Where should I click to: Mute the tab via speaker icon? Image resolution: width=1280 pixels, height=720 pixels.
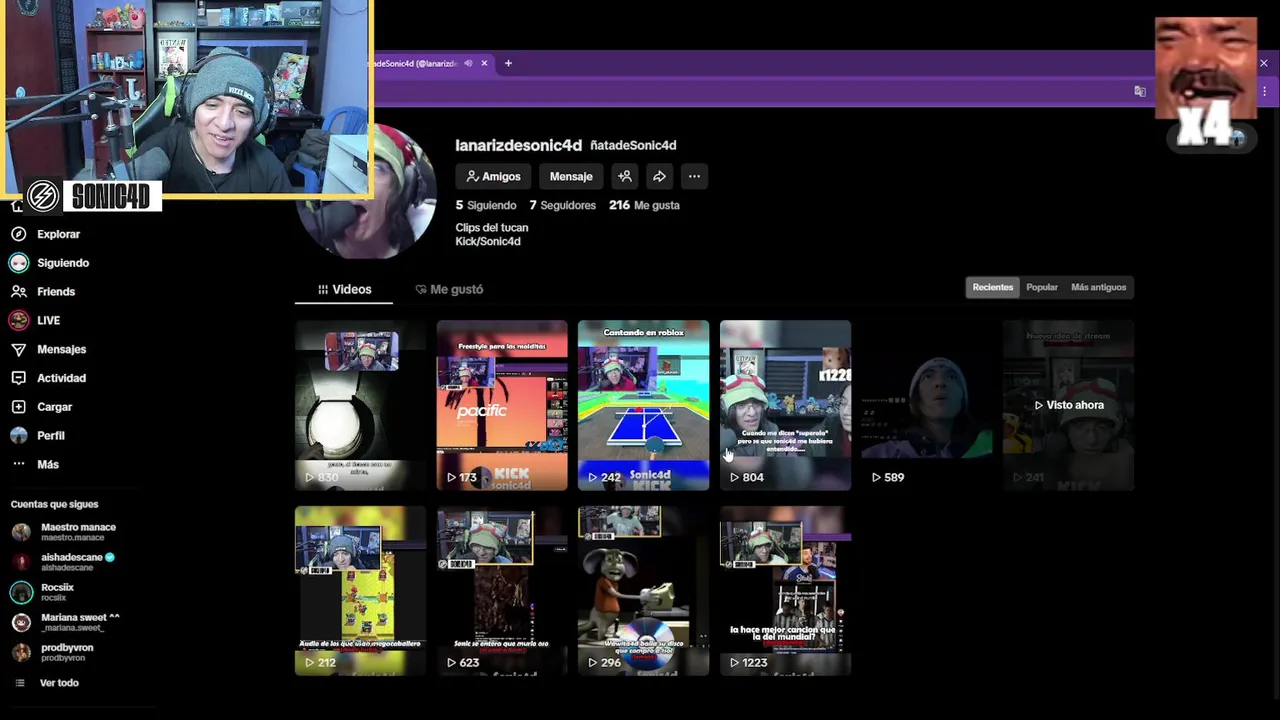pyautogui.click(x=467, y=63)
